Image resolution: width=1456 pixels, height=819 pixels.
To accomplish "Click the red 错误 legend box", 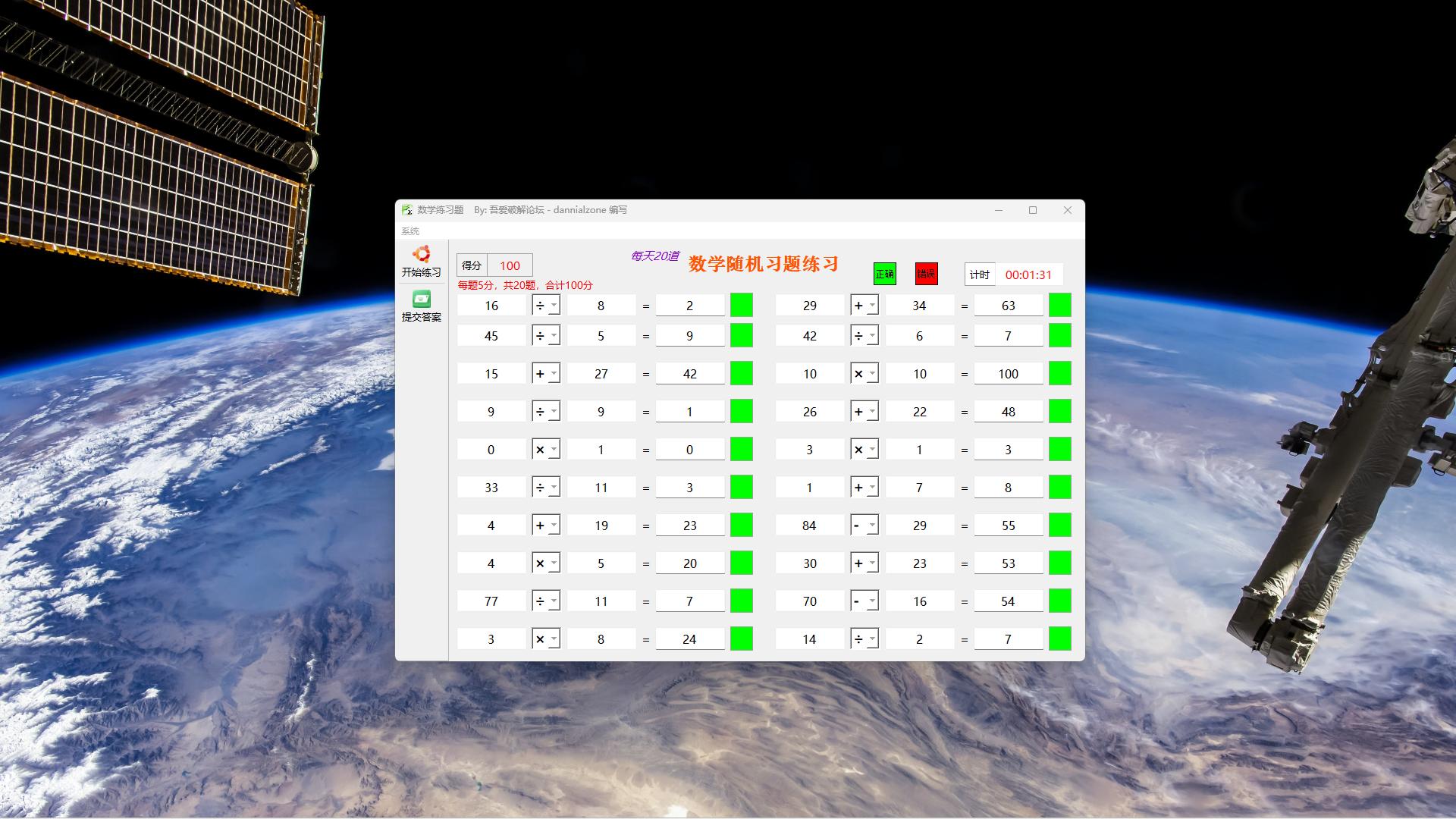I will point(926,274).
